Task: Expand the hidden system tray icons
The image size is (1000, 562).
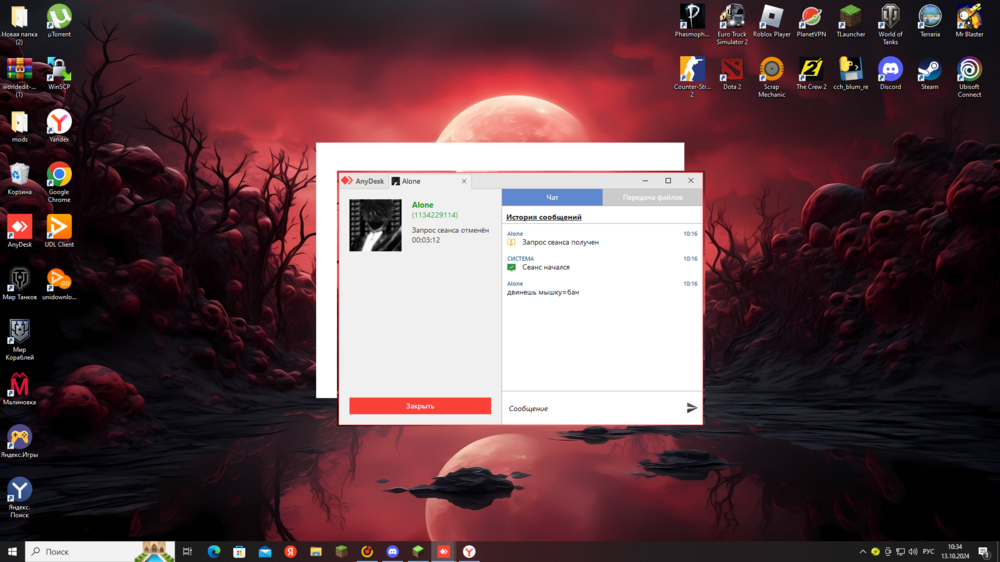Action: [x=862, y=552]
